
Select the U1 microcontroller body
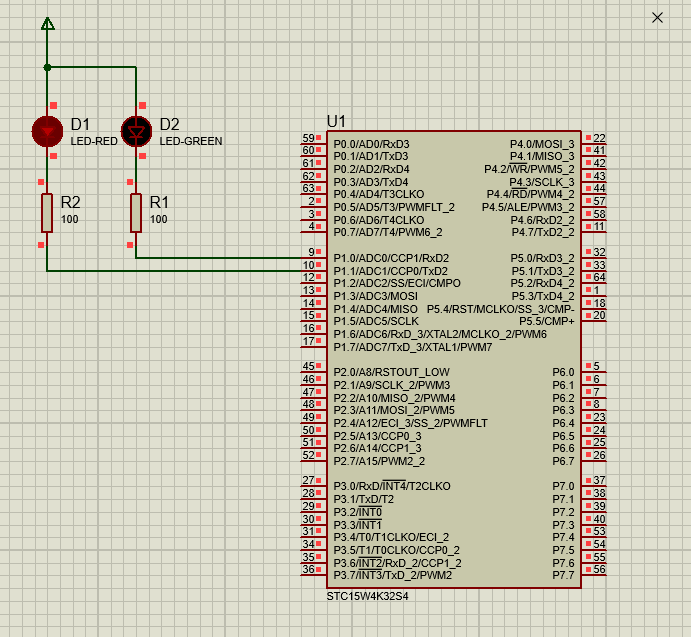453,359
